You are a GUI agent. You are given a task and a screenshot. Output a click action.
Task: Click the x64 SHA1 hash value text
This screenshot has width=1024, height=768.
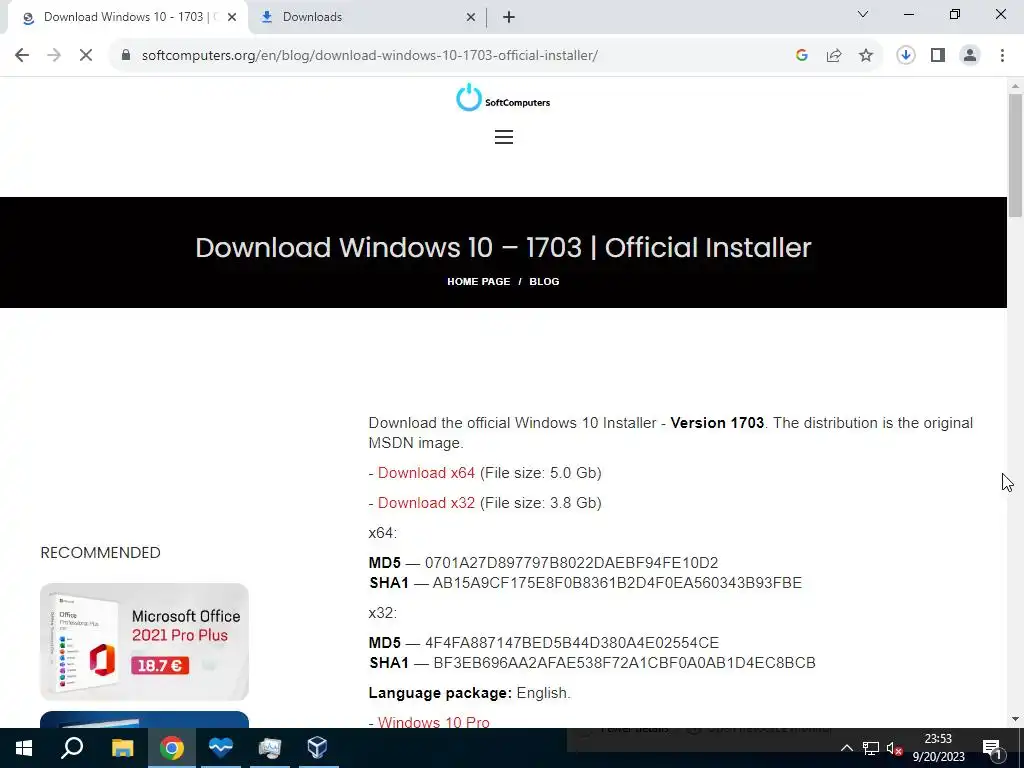coord(617,583)
